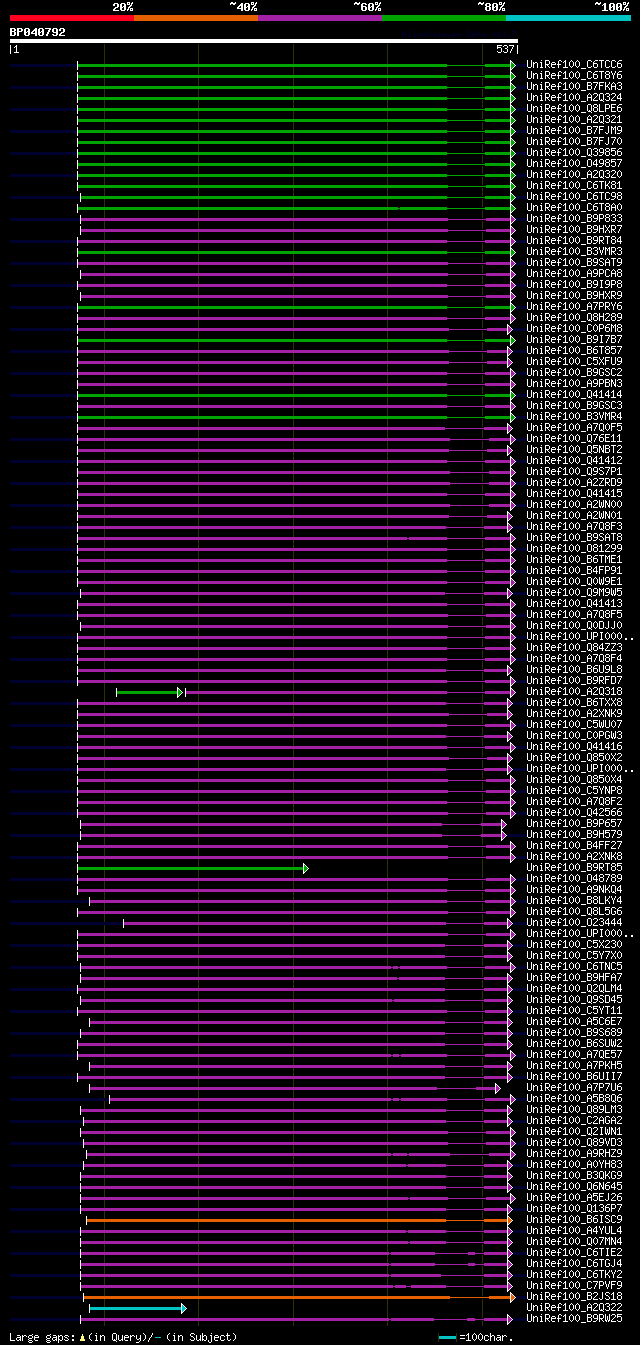Screen dimensions: 640x1345
Task: Click the orange alignment bar for UniRef100_B6ISC9
Action: pyautogui.click(x=299, y=1220)
